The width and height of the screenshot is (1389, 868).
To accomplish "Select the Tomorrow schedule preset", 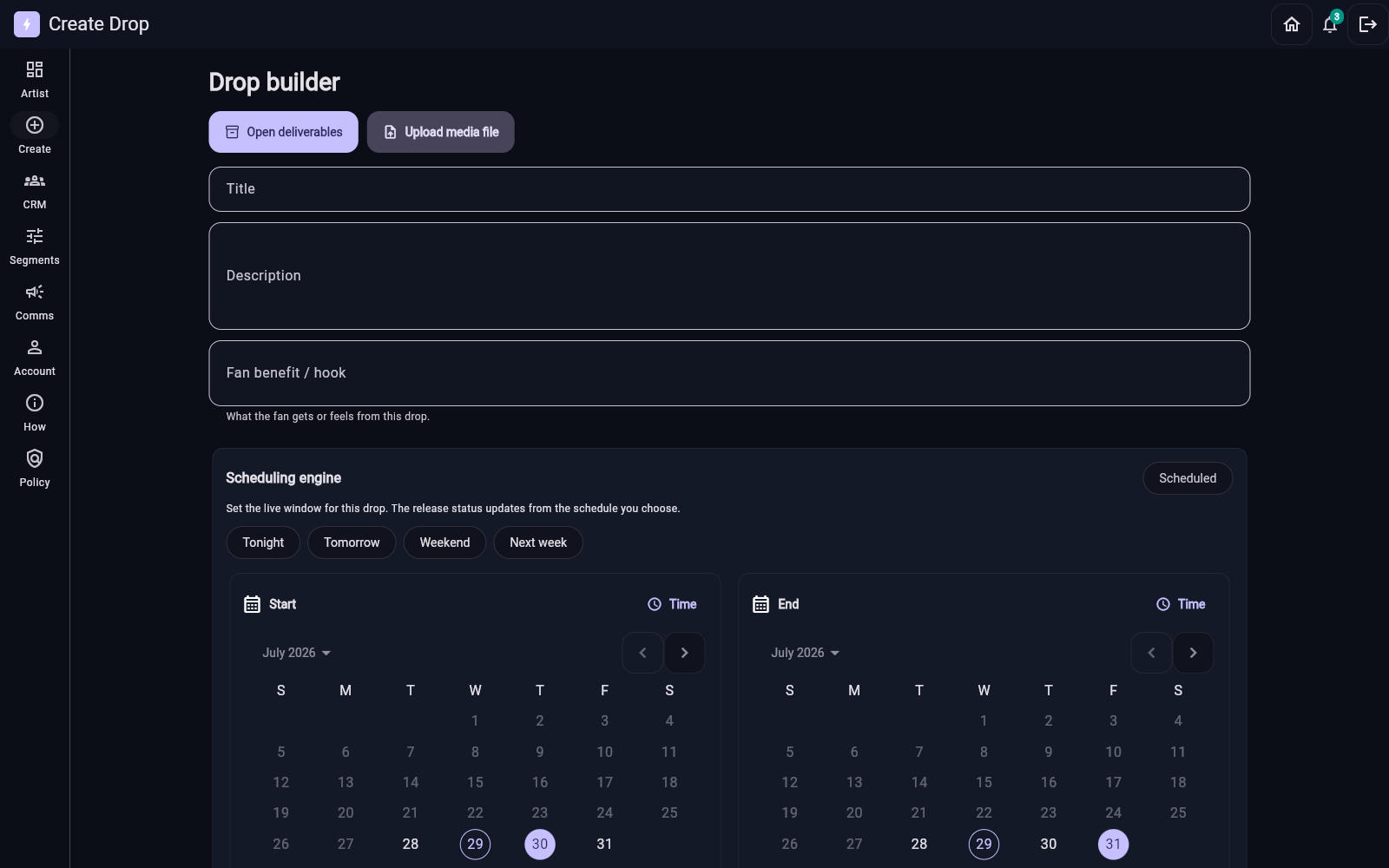I will (x=352, y=542).
